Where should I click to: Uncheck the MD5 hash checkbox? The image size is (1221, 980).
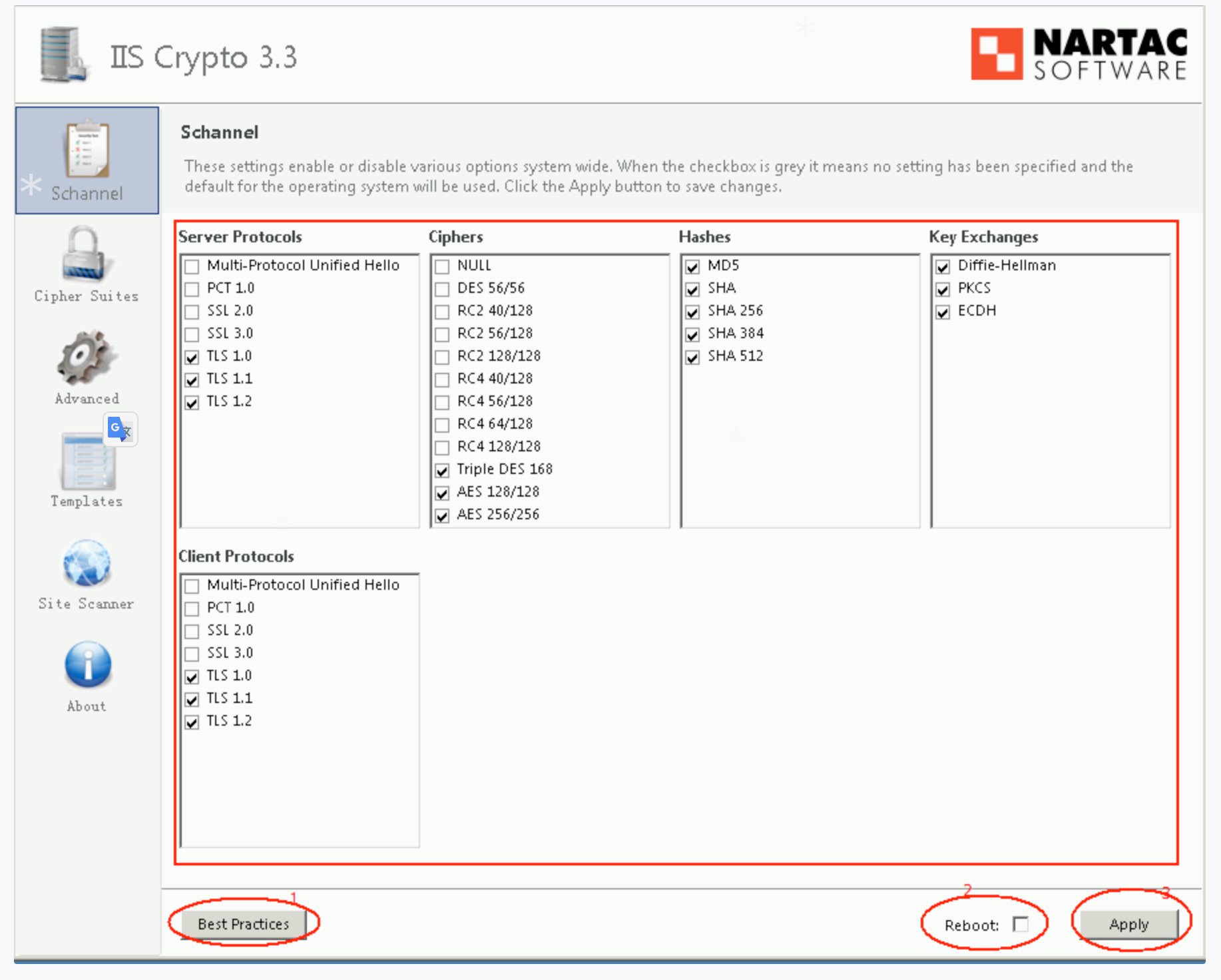692,267
